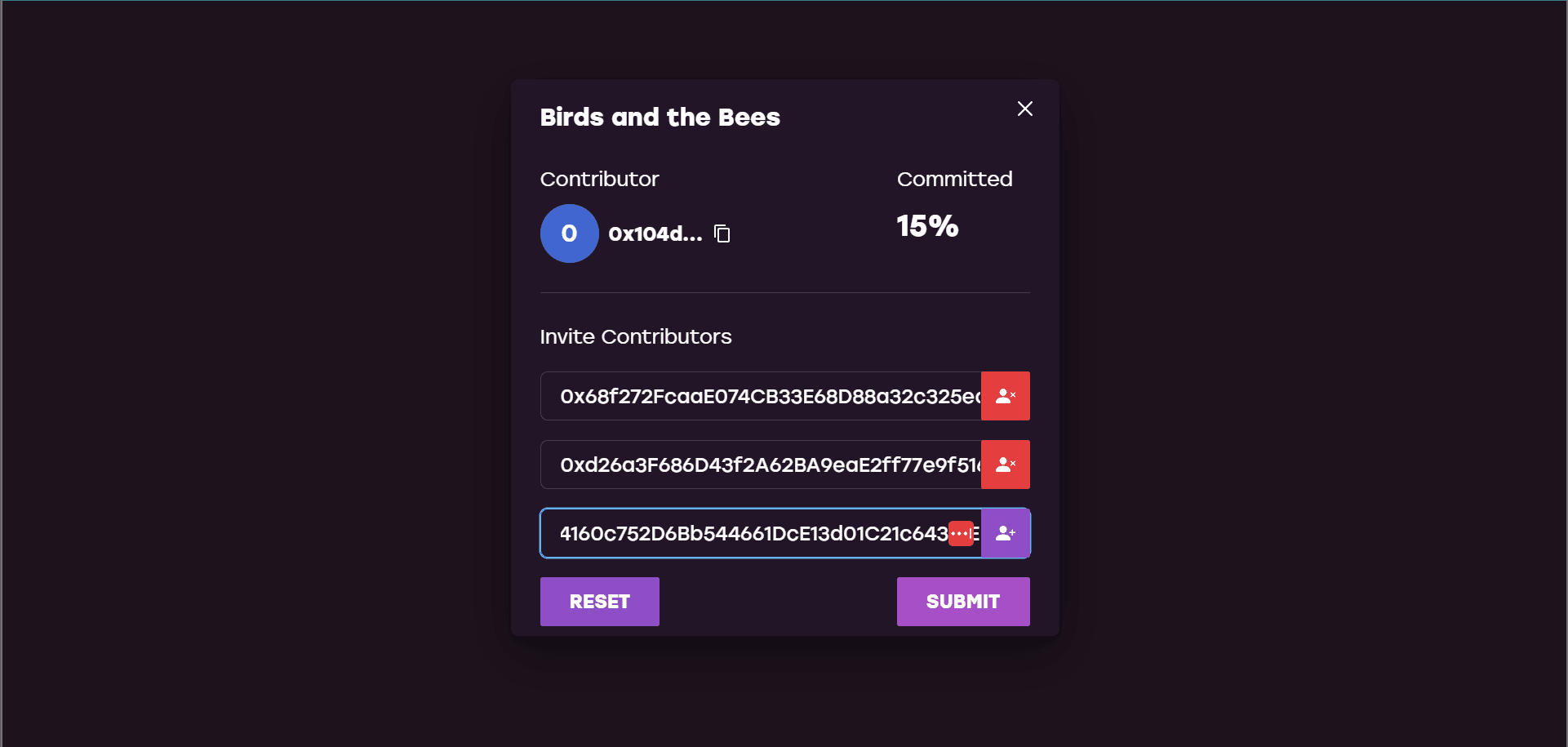The height and width of the screenshot is (747, 1568).
Task: Click the 15% committed value
Action: (927, 226)
